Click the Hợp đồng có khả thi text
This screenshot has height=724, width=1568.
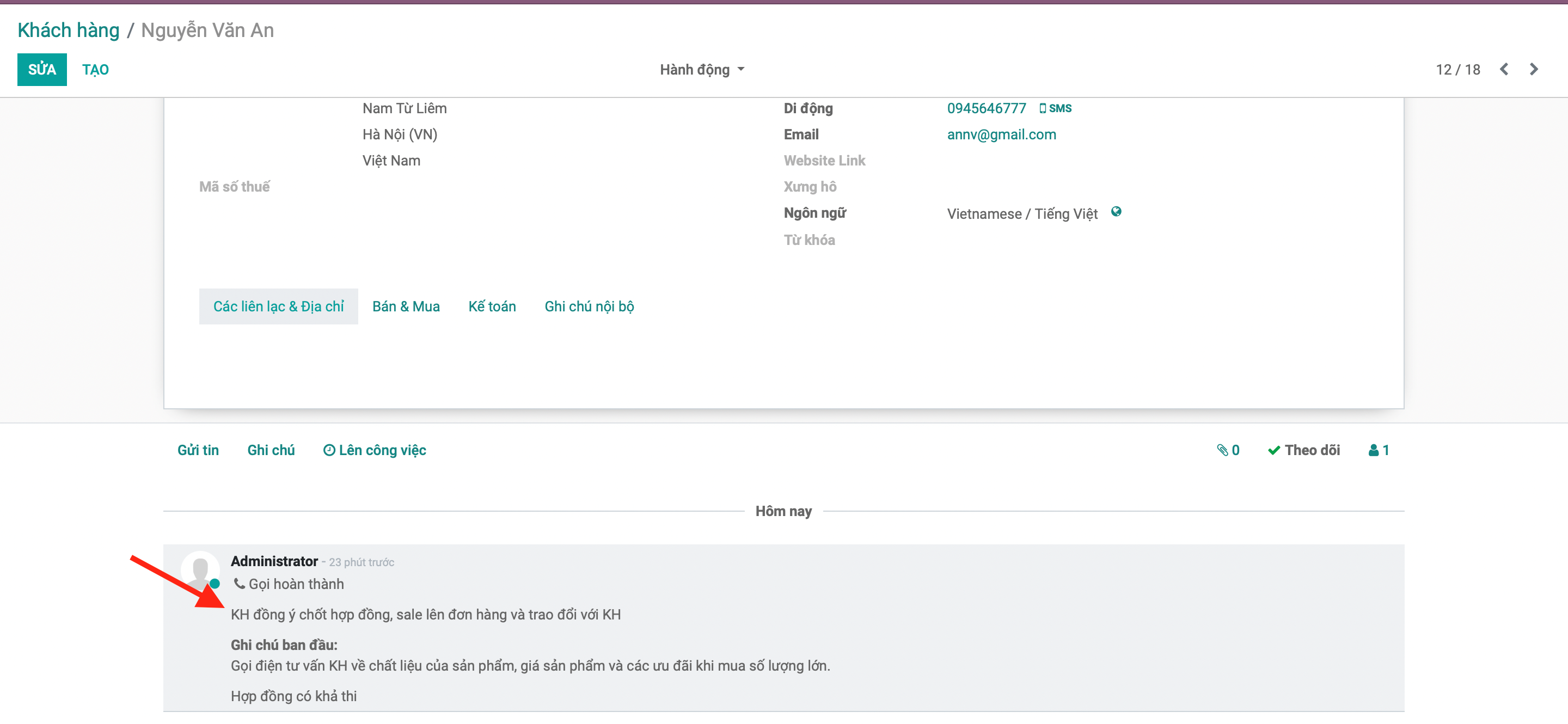pos(293,697)
